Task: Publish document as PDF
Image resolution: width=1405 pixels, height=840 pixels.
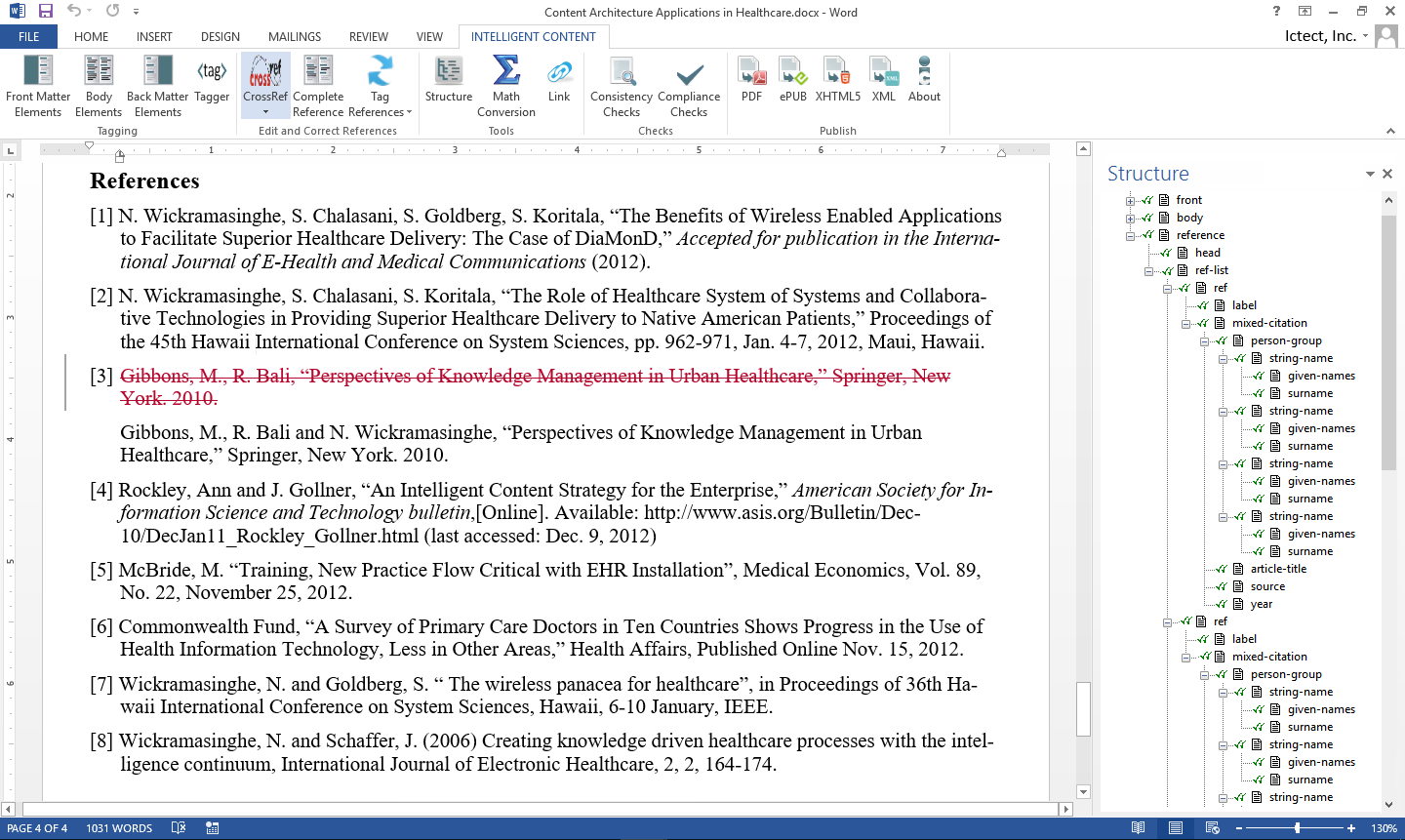Action: pyautogui.click(x=752, y=79)
